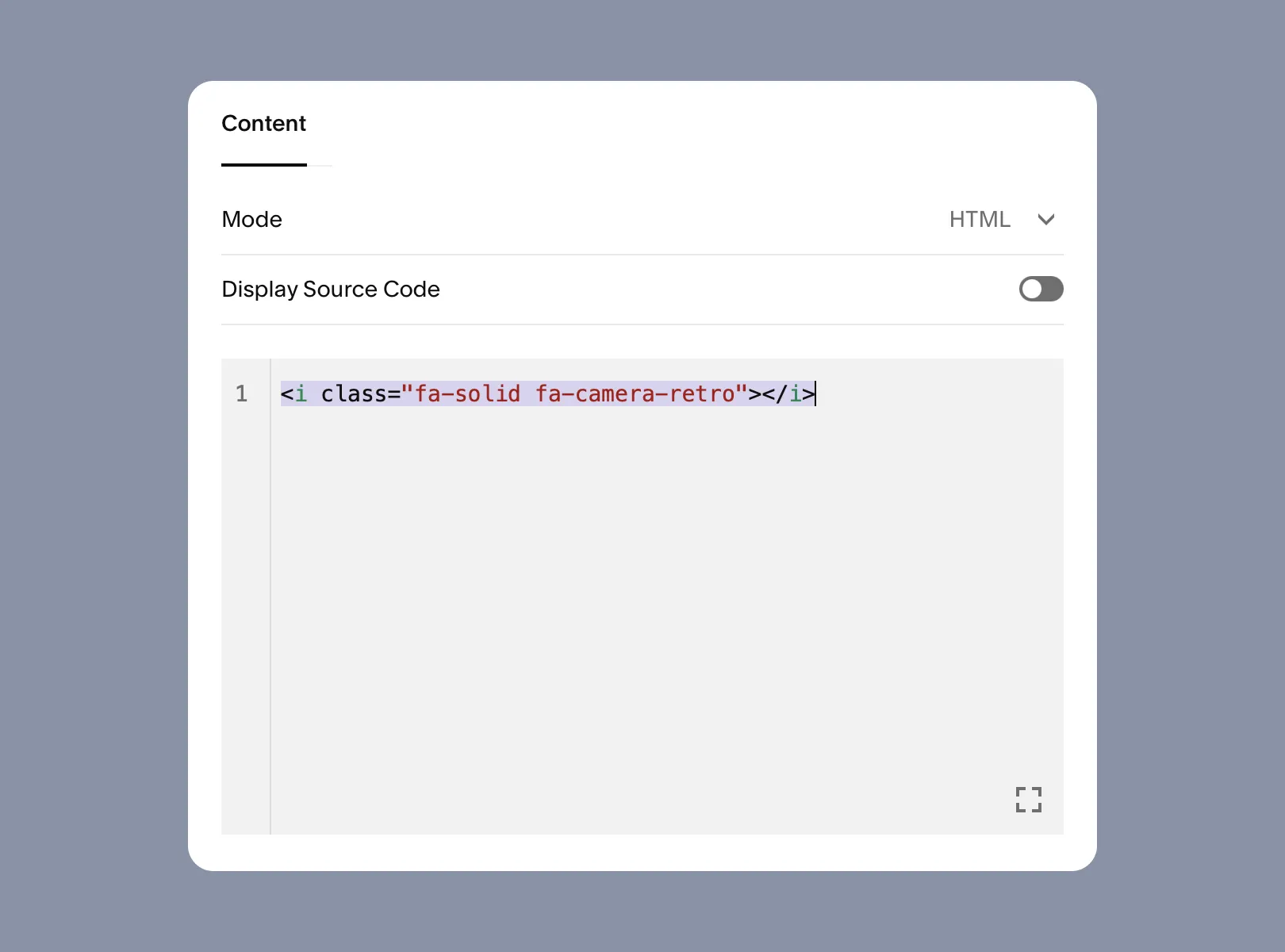Image resolution: width=1285 pixels, height=952 pixels.
Task: Switch to the Content section
Action: 263,124
